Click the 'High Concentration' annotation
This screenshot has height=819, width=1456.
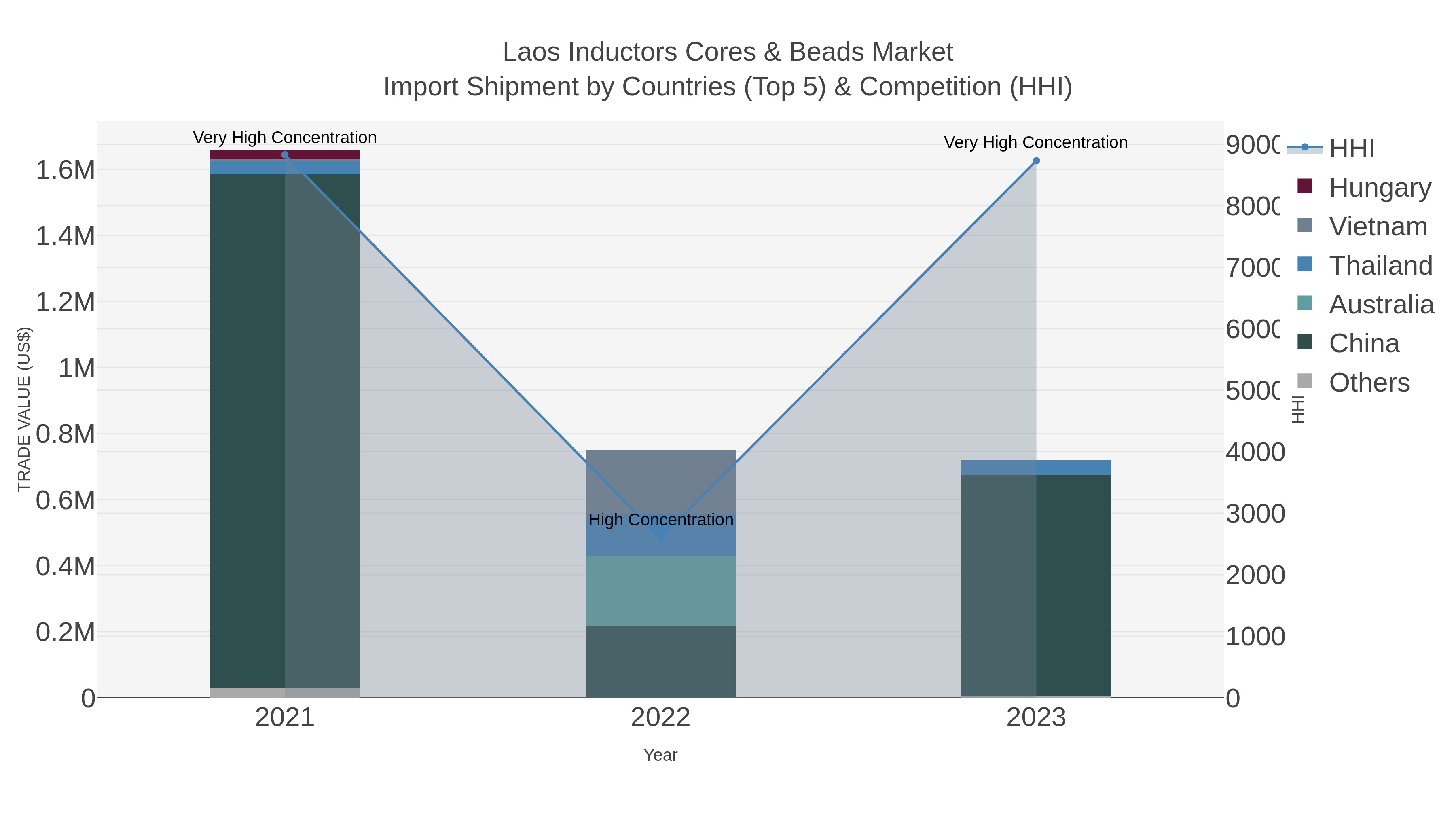pos(661,519)
